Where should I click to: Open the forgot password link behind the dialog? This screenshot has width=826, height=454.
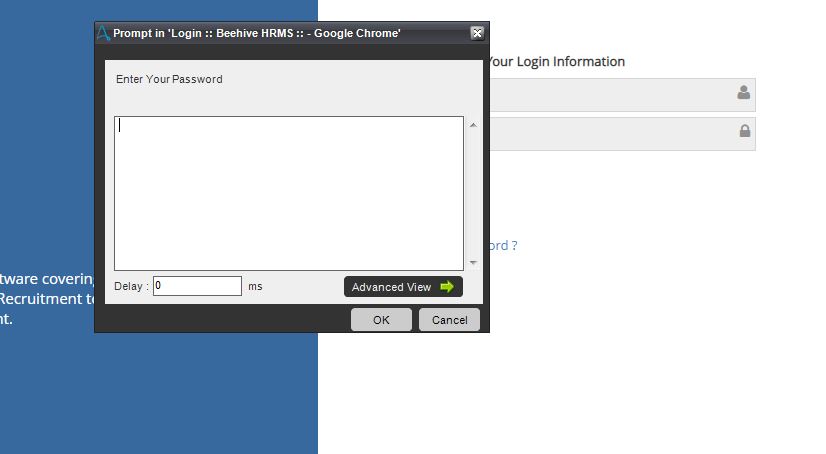503,245
